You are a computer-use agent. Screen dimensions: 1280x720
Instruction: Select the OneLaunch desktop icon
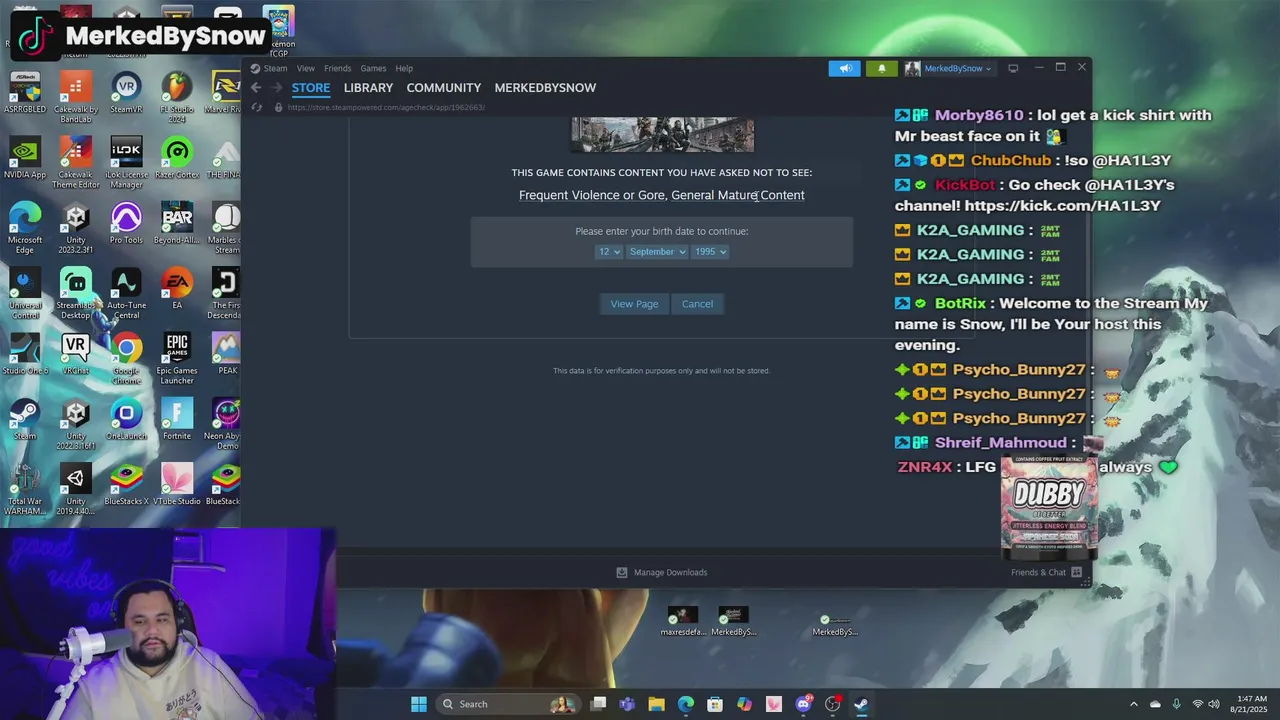tap(126, 420)
